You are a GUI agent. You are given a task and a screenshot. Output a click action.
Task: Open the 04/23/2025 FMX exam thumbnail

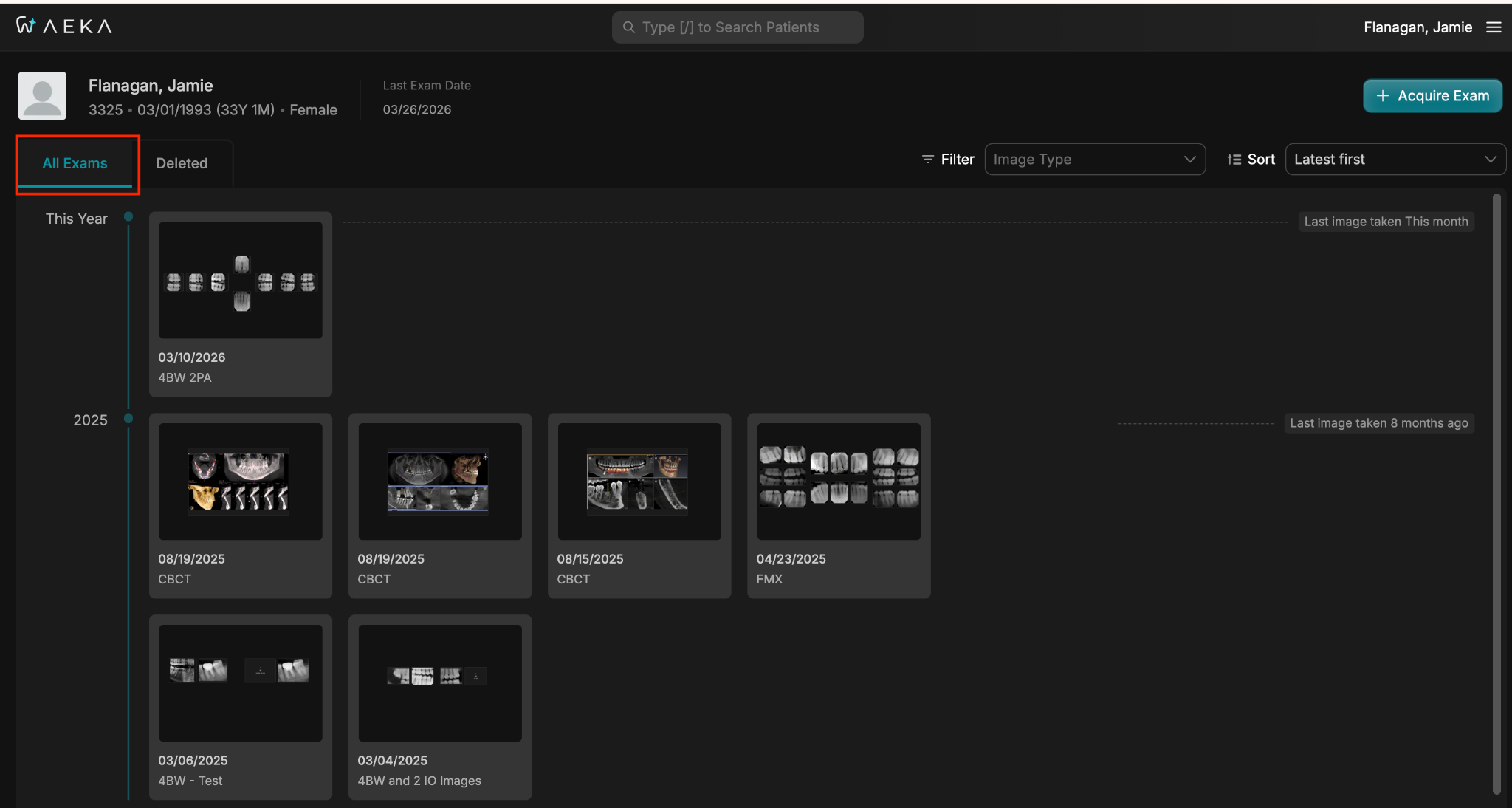(x=839, y=482)
